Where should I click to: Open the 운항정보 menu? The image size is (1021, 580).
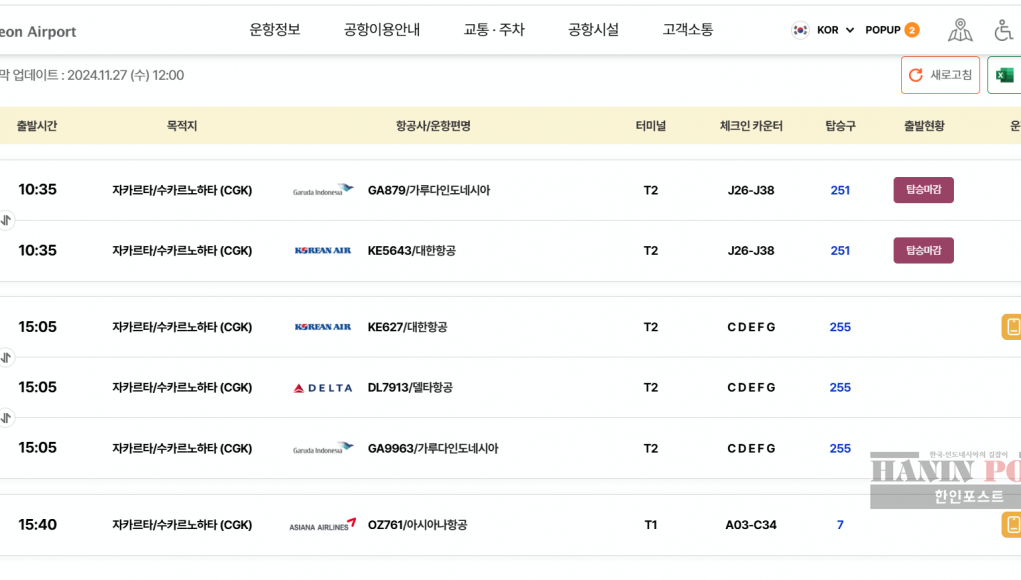tap(275, 30)
